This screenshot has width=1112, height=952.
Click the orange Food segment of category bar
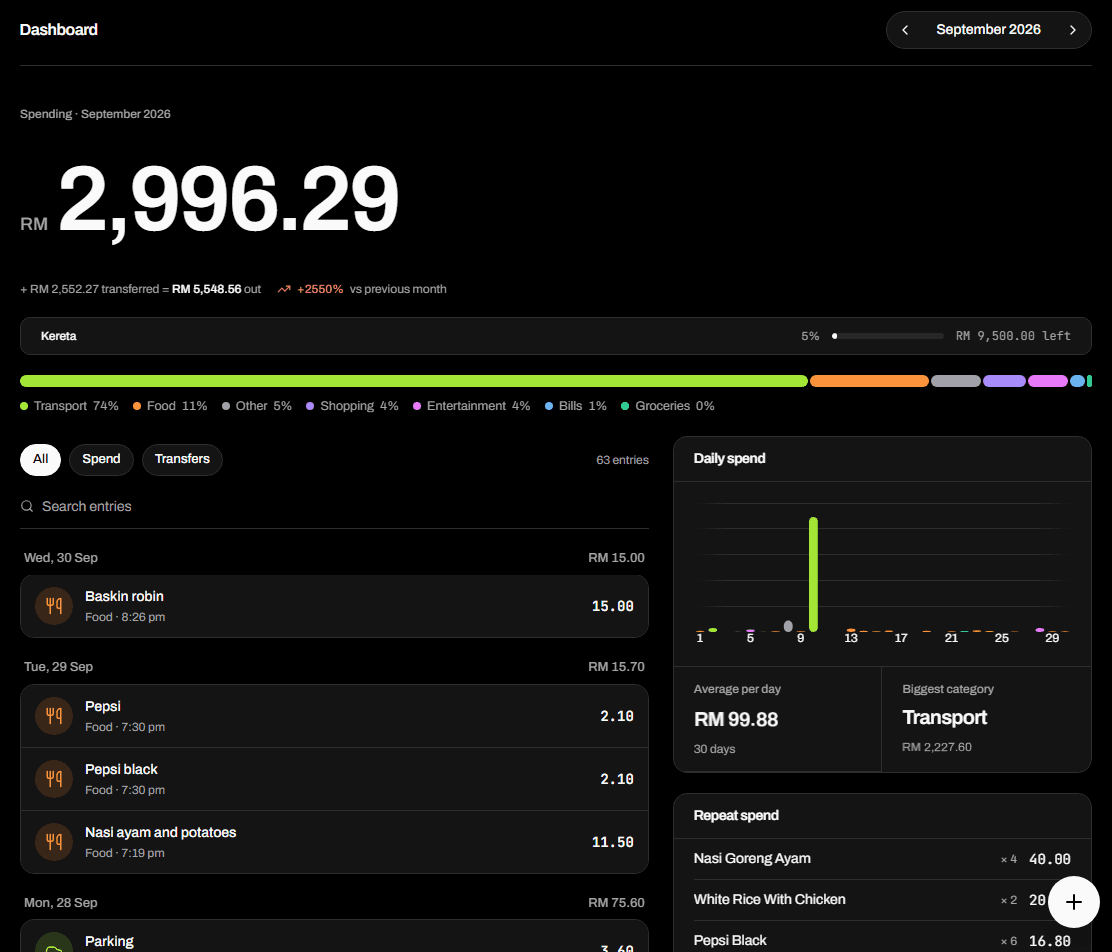[869, 381]
